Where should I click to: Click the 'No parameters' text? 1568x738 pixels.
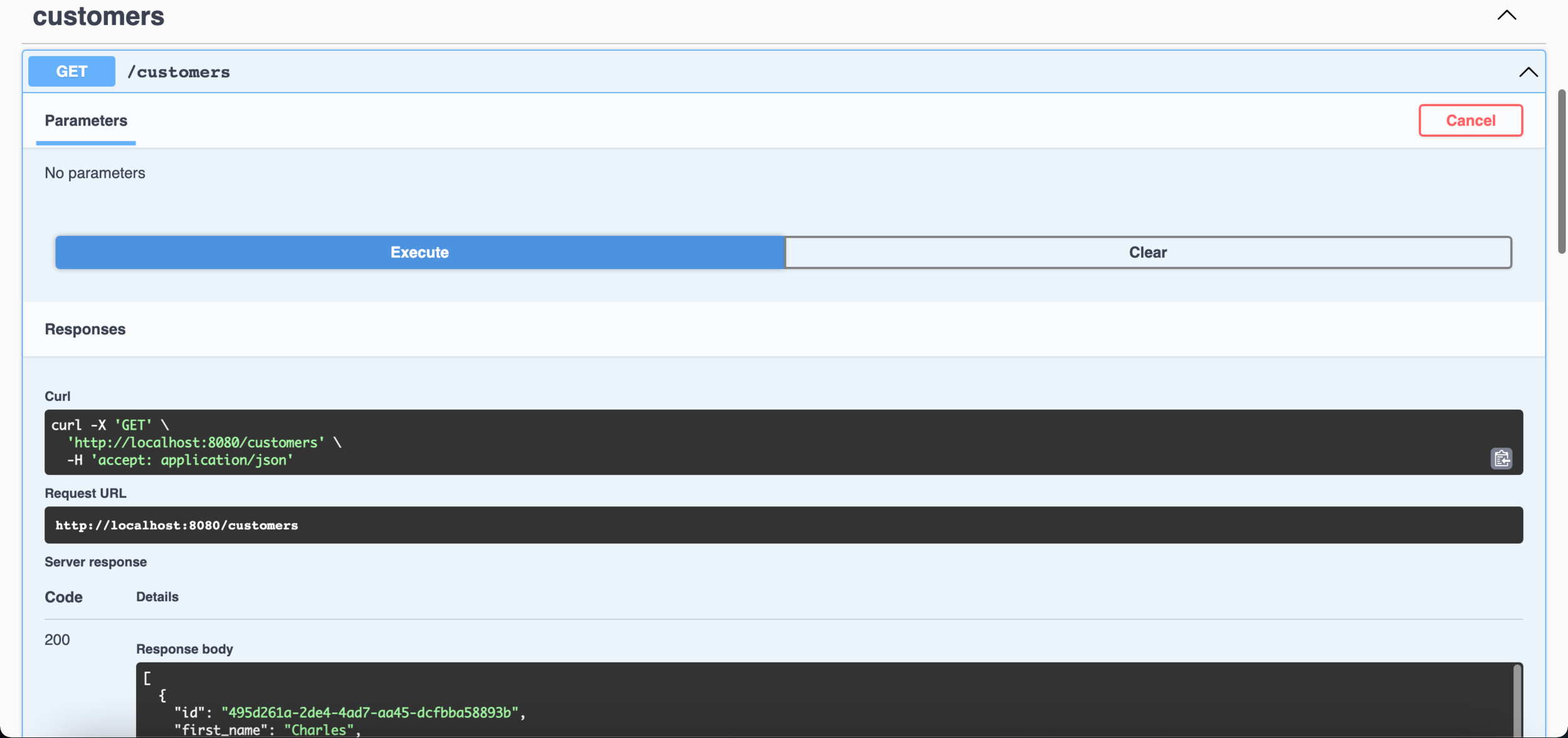click(x=95, y=173)
